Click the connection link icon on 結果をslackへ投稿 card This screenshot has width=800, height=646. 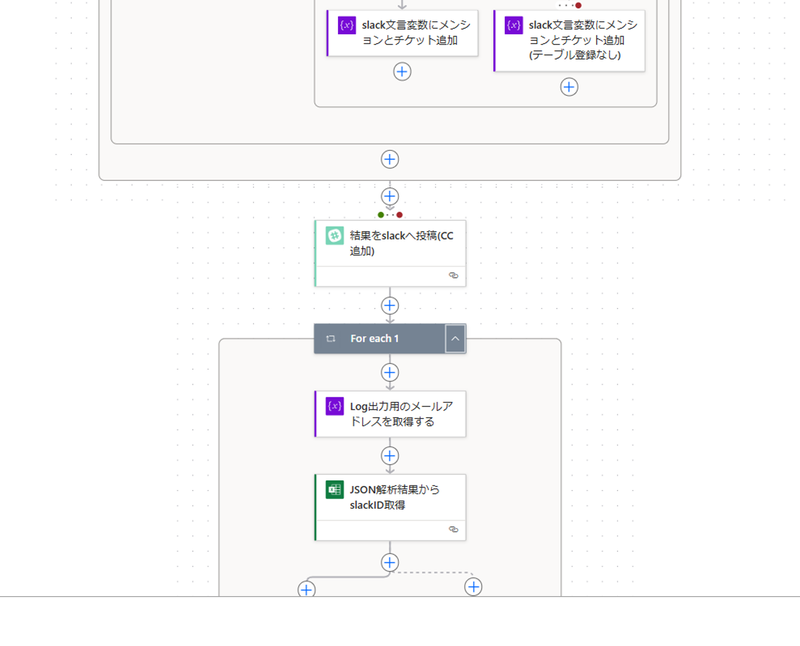[453, 276]
